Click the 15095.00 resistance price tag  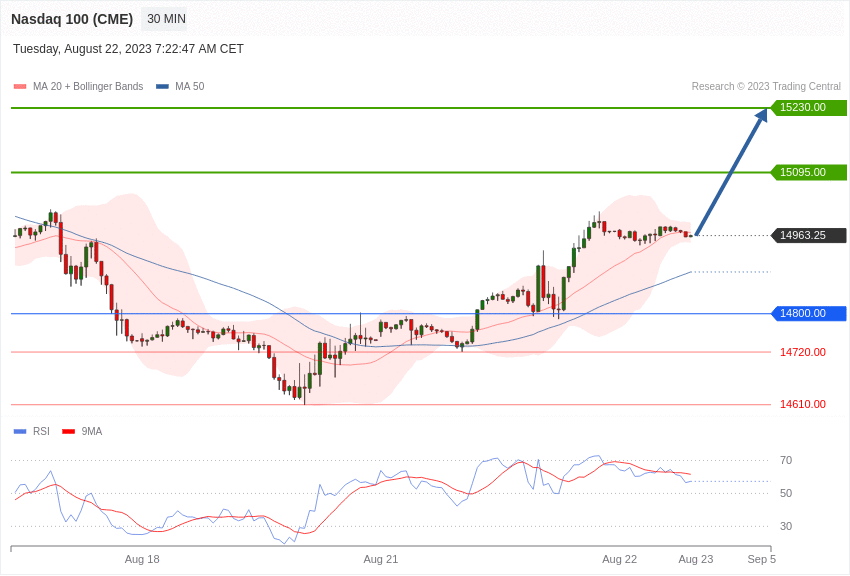pyautogui.click(x=808, y=172)
